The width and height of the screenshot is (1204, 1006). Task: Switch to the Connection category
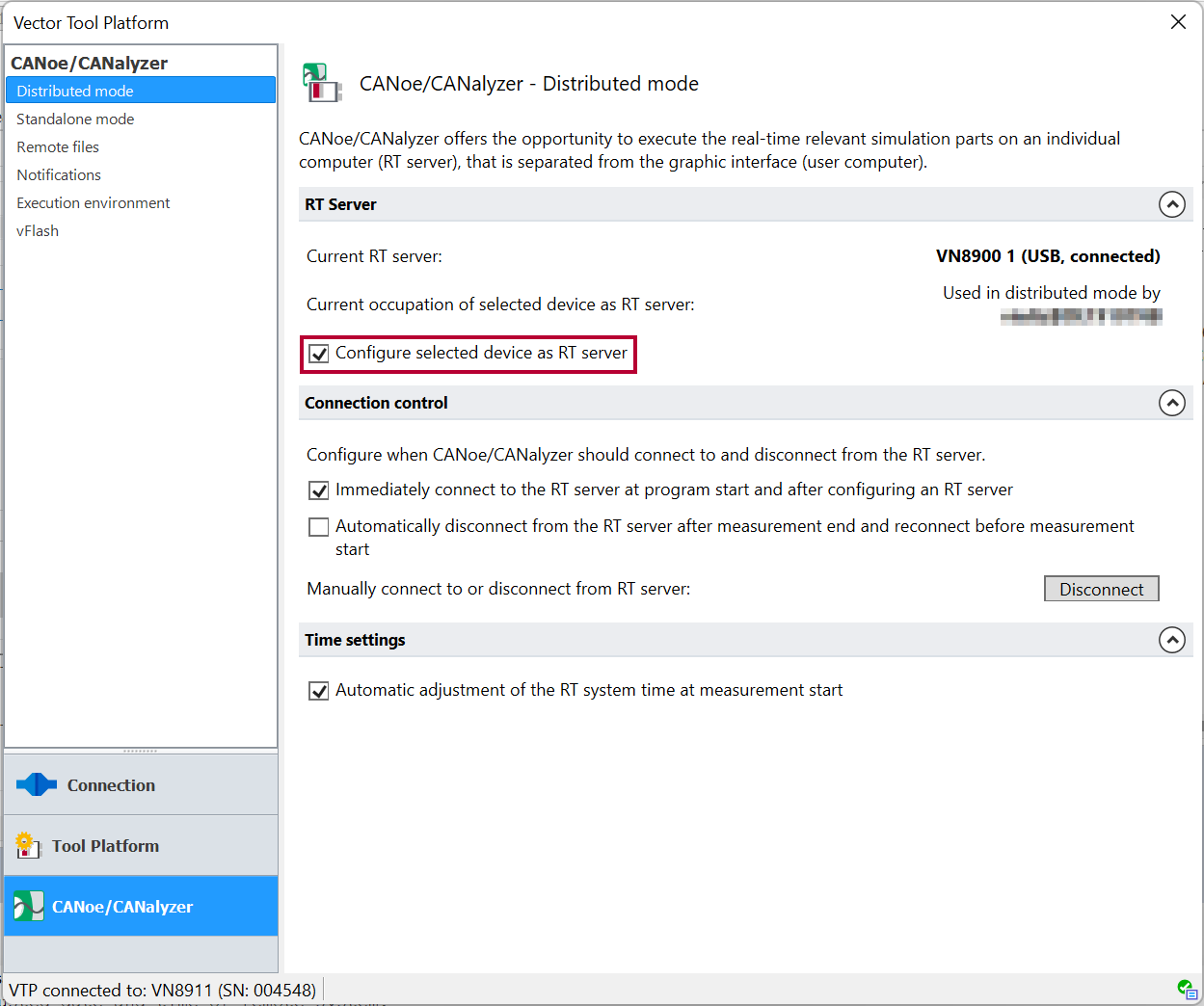(141, 784)
